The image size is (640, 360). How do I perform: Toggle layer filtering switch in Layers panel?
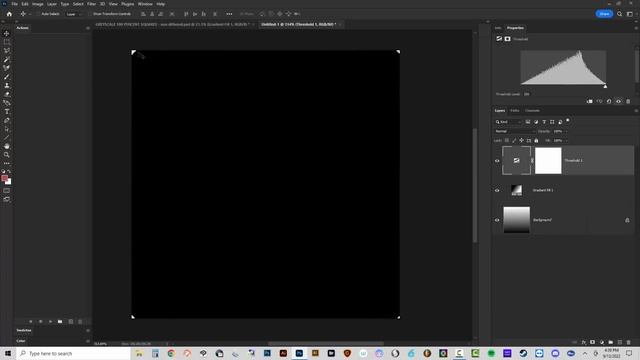click(568, 121)
